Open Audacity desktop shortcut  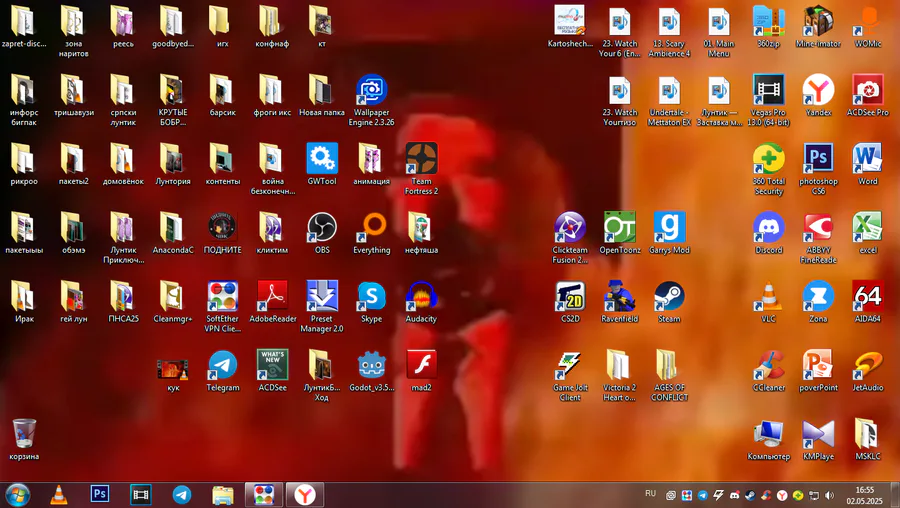(421, 296)
